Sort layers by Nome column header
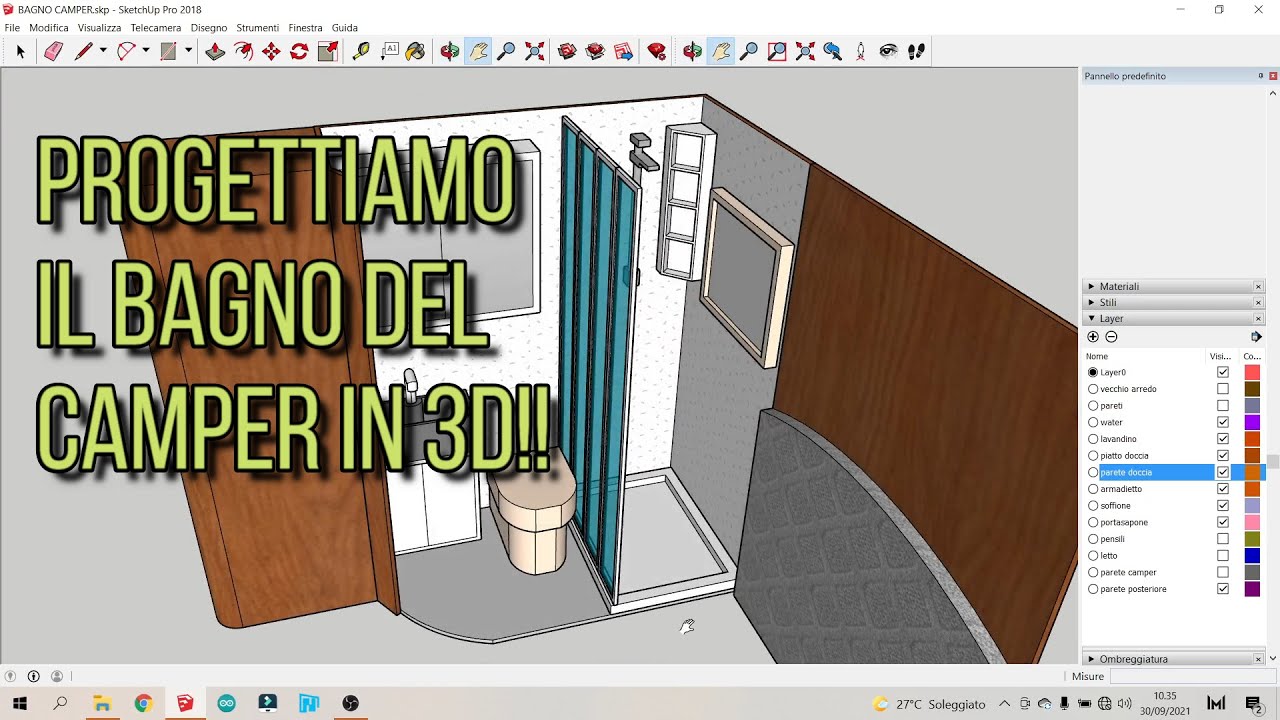1280x720 pixels. [1097, 356]
